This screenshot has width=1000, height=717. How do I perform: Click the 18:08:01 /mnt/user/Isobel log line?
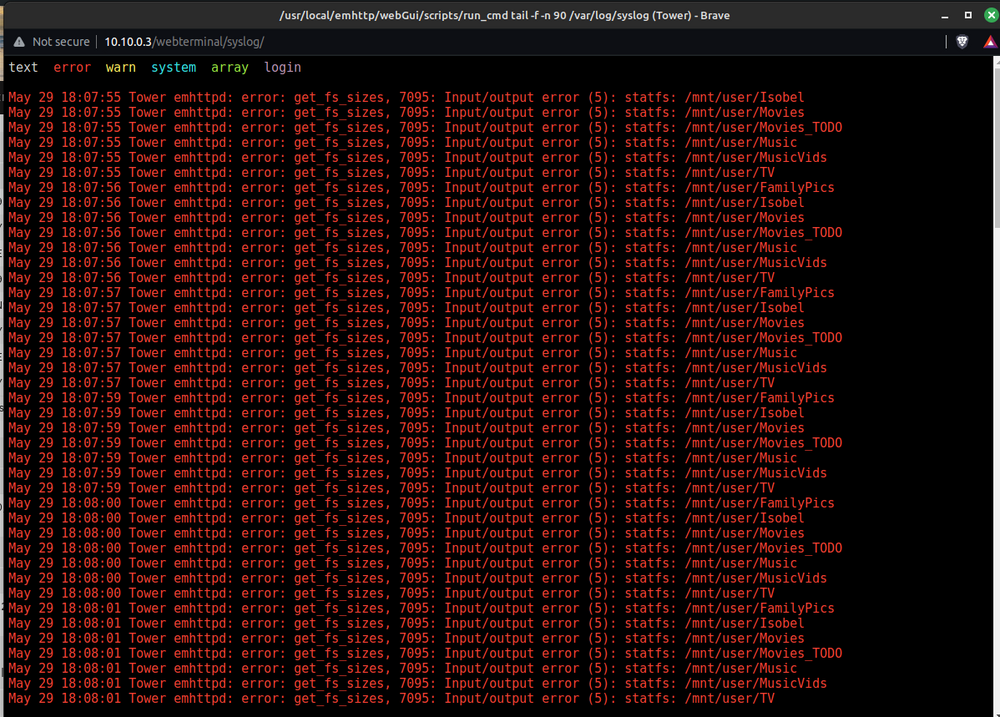click(406, 623)
